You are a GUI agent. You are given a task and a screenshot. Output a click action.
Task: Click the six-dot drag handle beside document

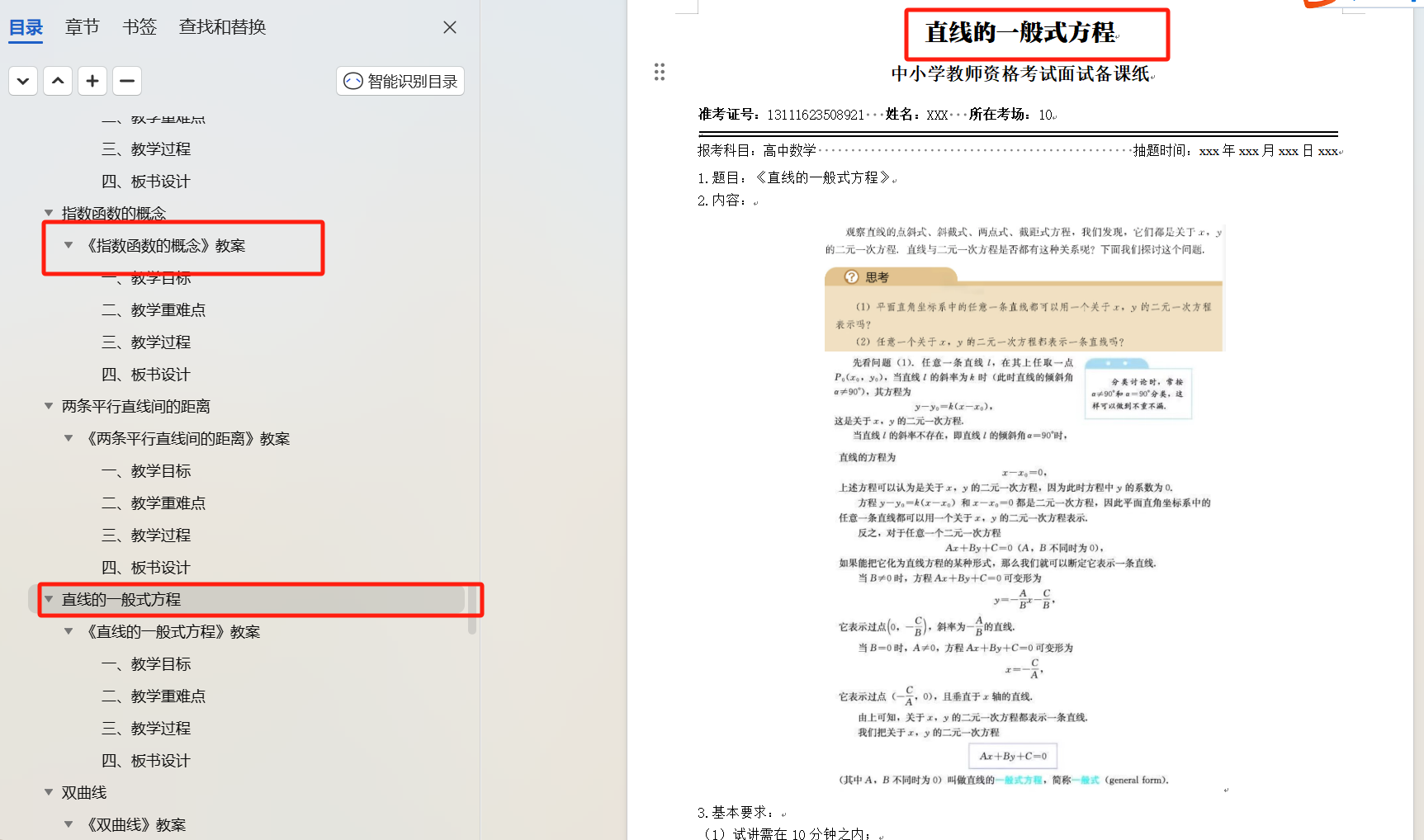pyautogui.click(x=660, y=72)
